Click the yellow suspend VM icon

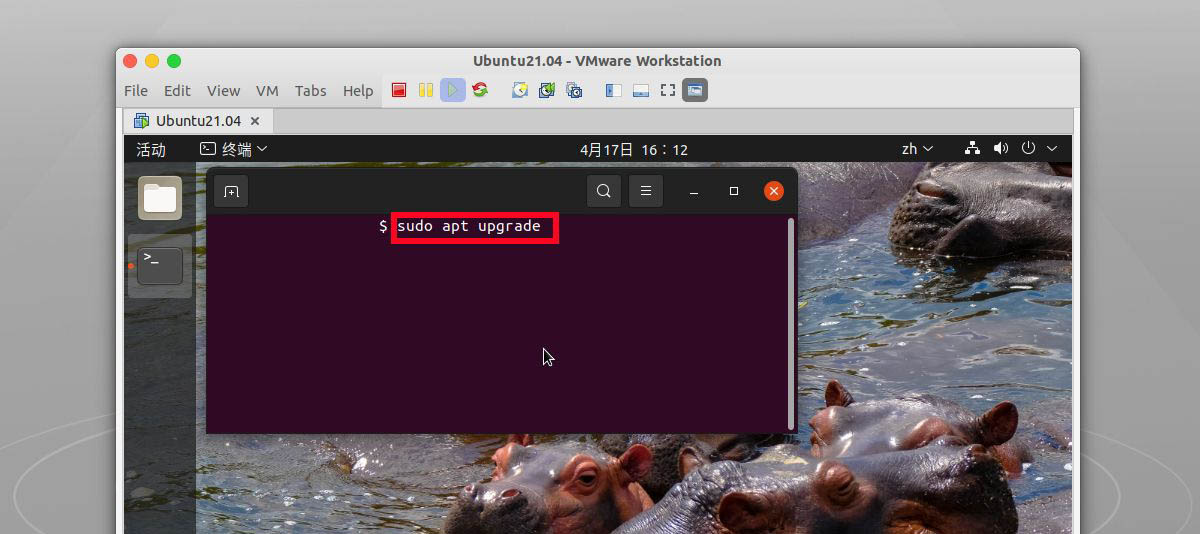tap(426, 90)
